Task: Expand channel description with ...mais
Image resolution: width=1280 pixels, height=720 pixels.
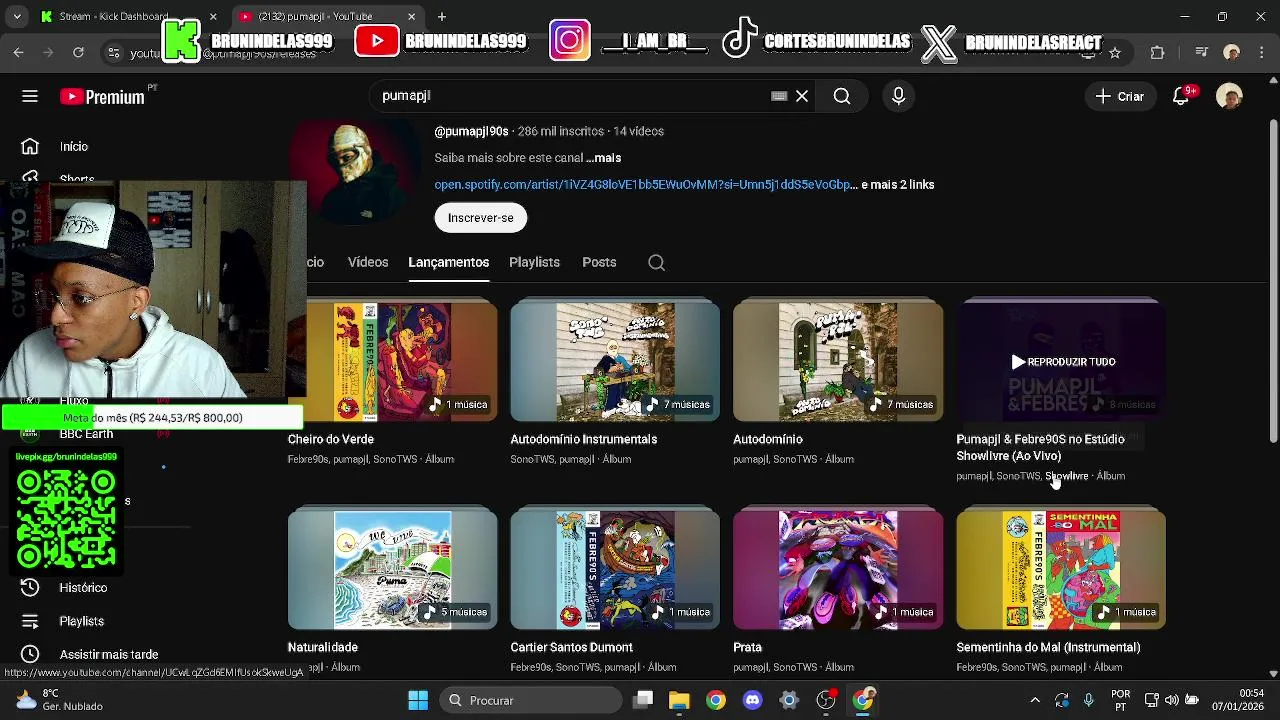Action: 603,158
